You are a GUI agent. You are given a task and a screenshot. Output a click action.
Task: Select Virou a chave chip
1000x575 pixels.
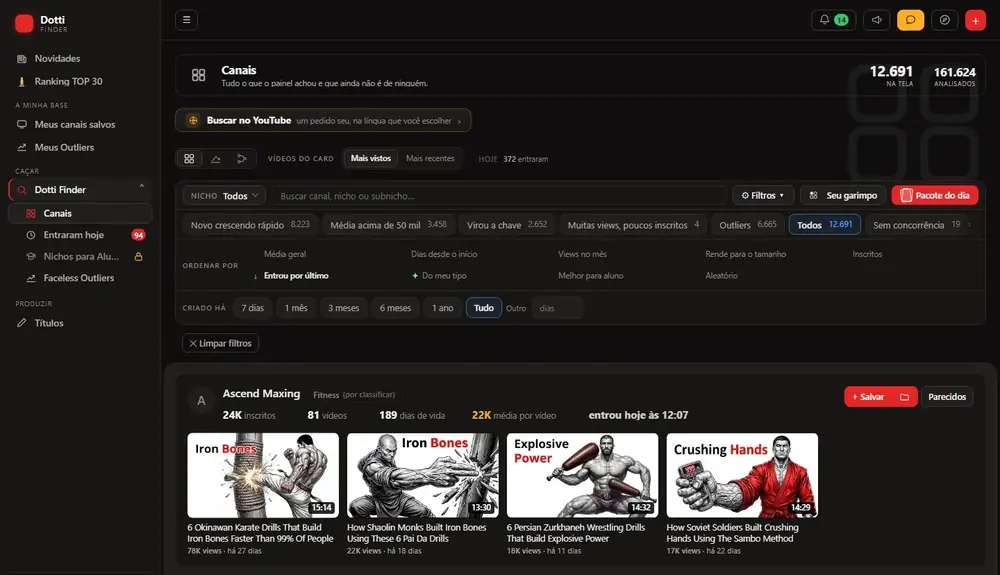click(x=507, y=225)
